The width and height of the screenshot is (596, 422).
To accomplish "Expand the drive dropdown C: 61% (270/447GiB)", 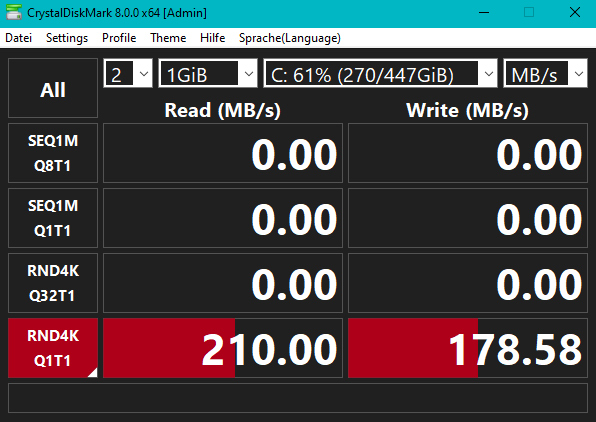I will click(380, 73).
